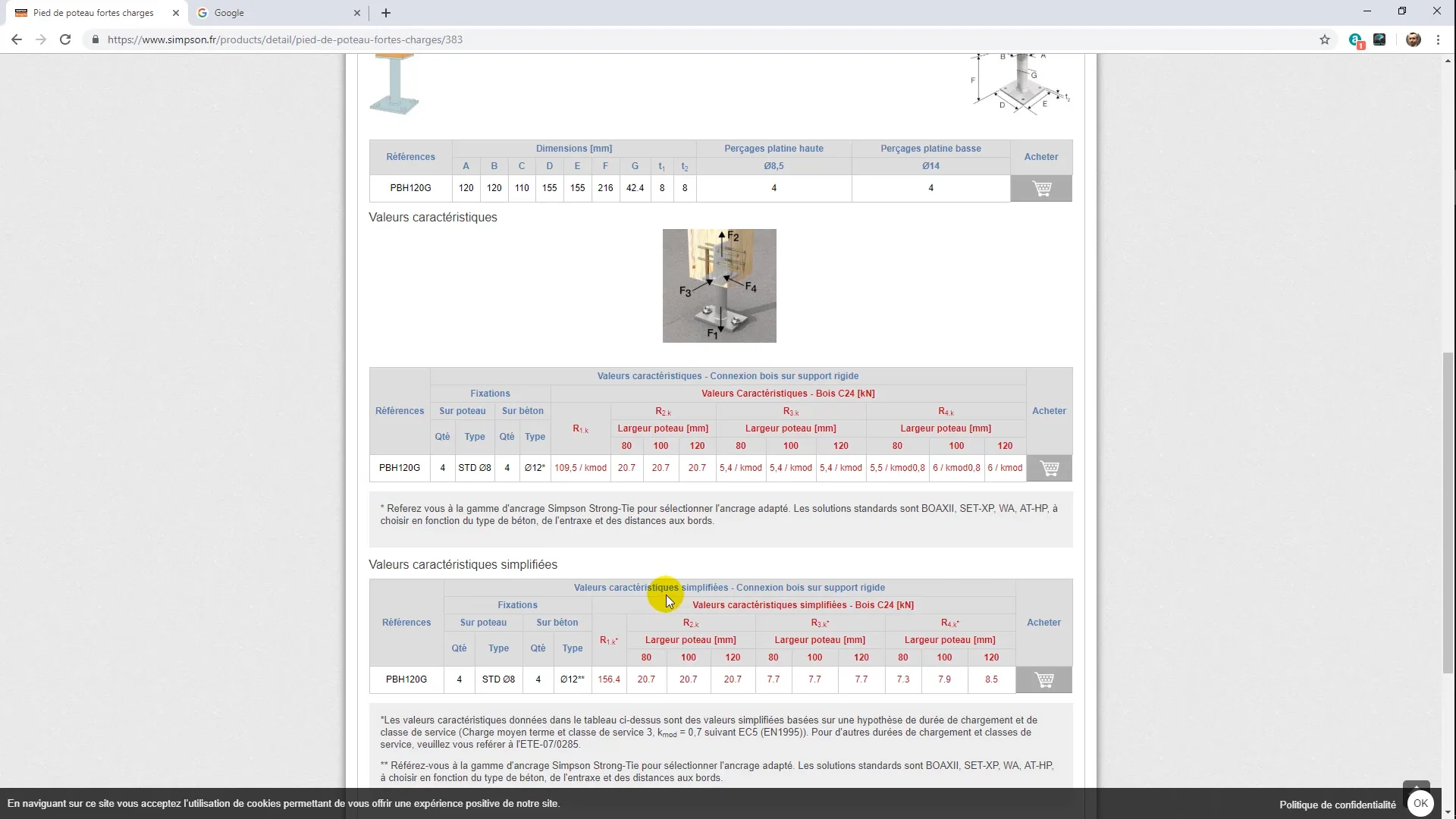Click the forward navigation arrow button

click(x=40, y=40)
